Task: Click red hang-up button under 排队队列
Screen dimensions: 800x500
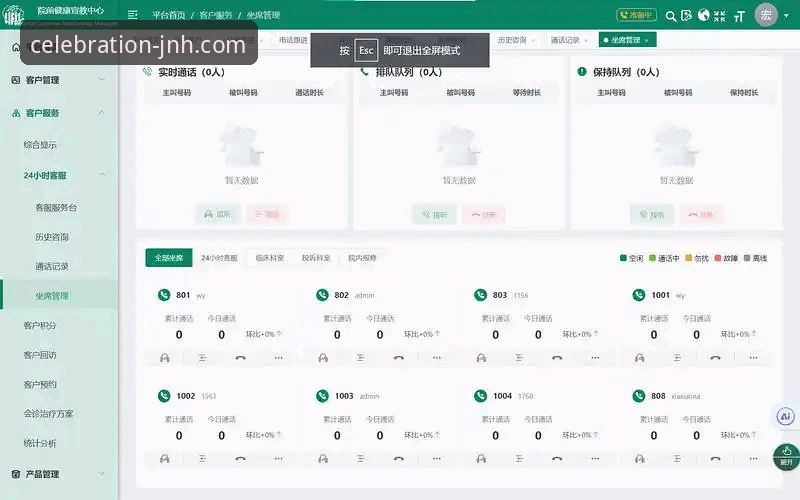Action: pos(484,215)
